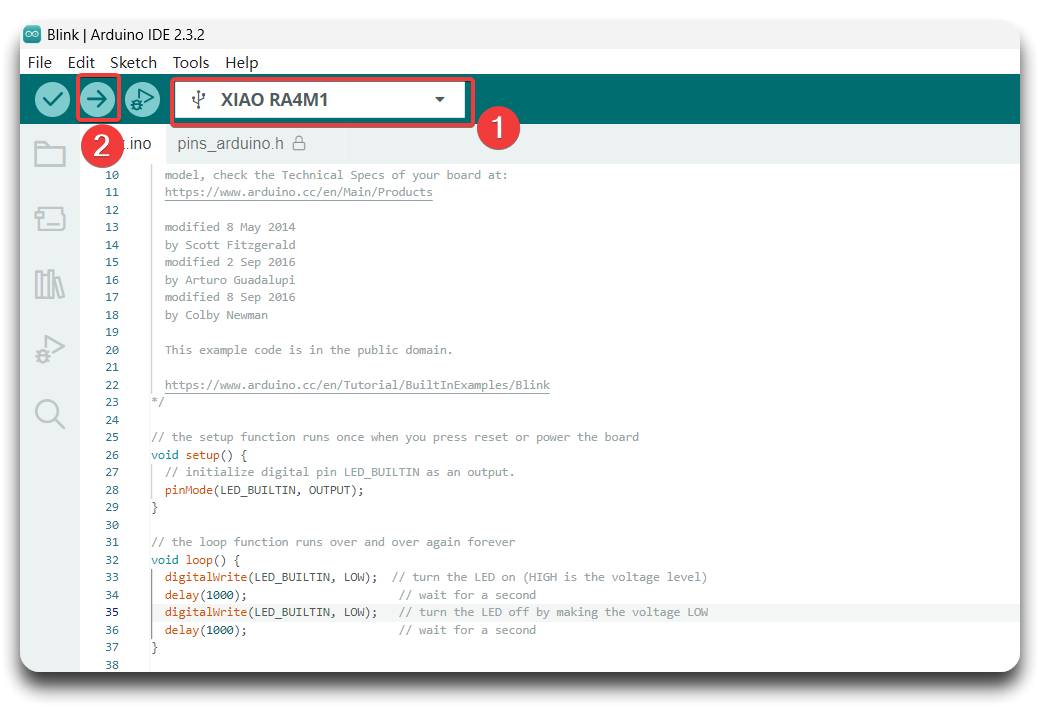Upload the sketch with arrow button

(98, 99)
